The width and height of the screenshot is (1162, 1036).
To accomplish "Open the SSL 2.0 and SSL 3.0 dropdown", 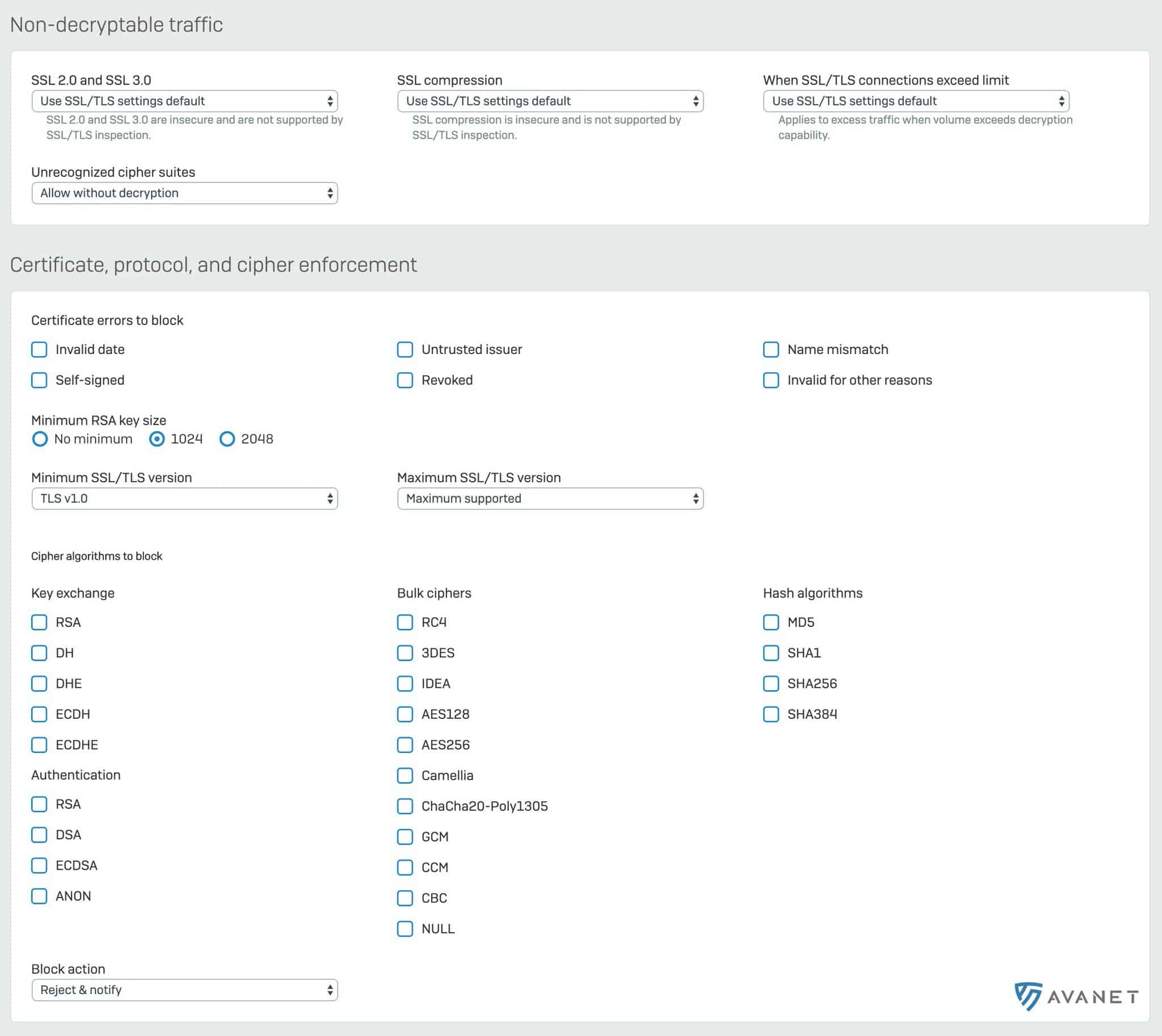I will point(184,102).
